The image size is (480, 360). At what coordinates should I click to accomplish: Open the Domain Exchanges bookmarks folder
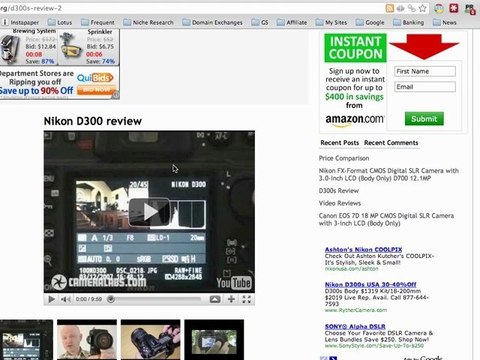click(212, 22)
